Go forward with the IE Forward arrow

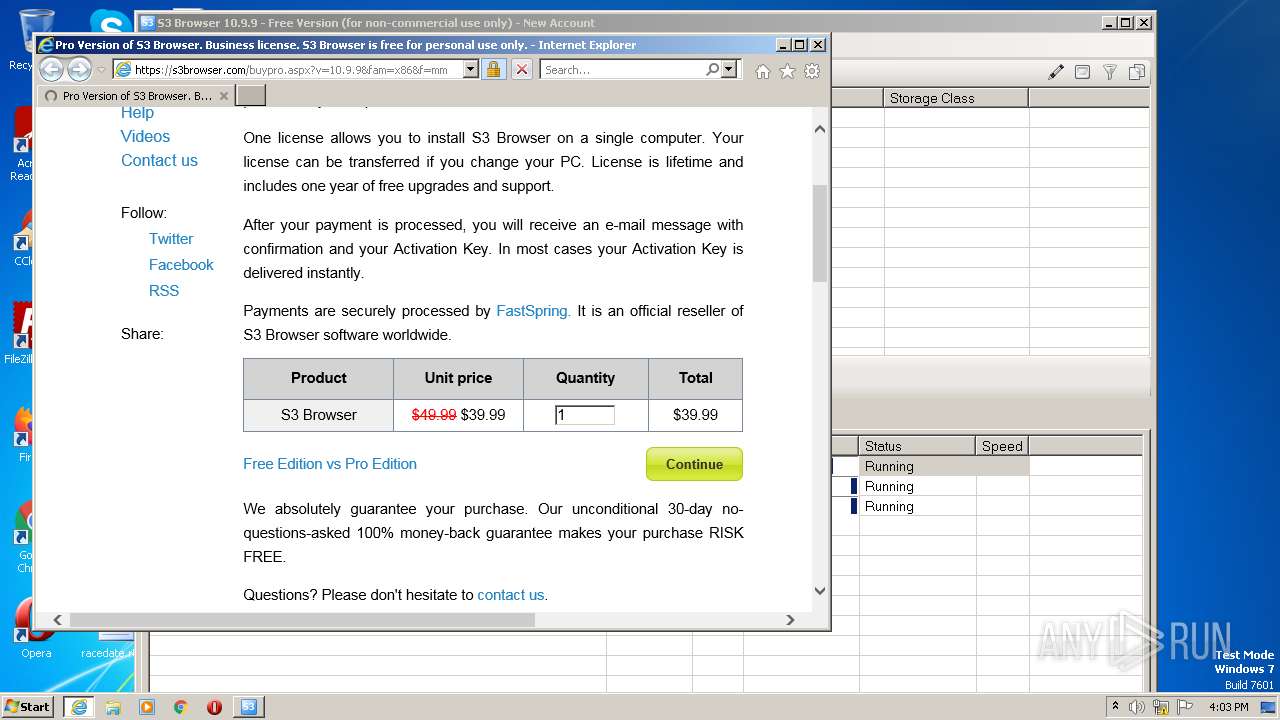(x=79, y=69)
